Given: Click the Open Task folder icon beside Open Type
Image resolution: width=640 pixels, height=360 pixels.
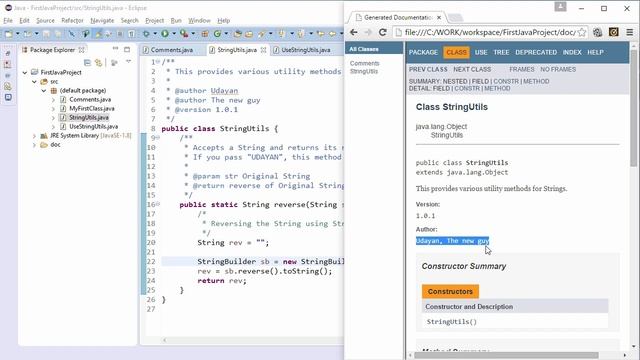Looking at the screenshot, I should (249, 34).
